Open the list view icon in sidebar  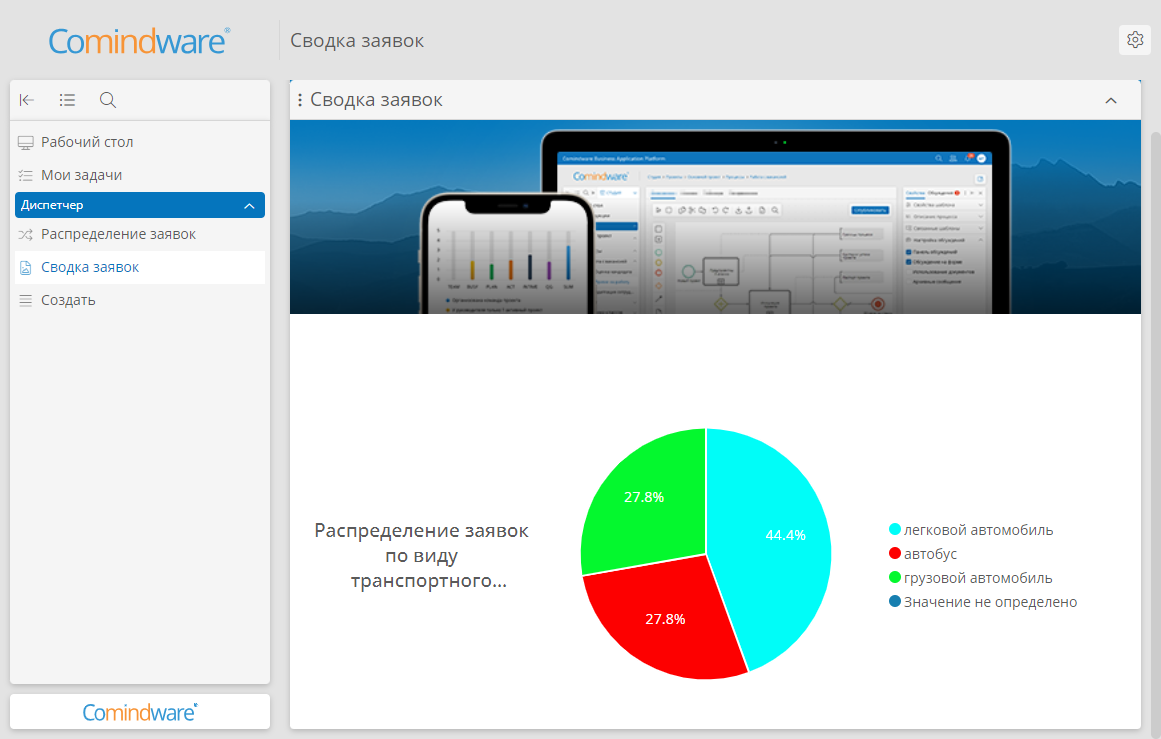(67, 100)
